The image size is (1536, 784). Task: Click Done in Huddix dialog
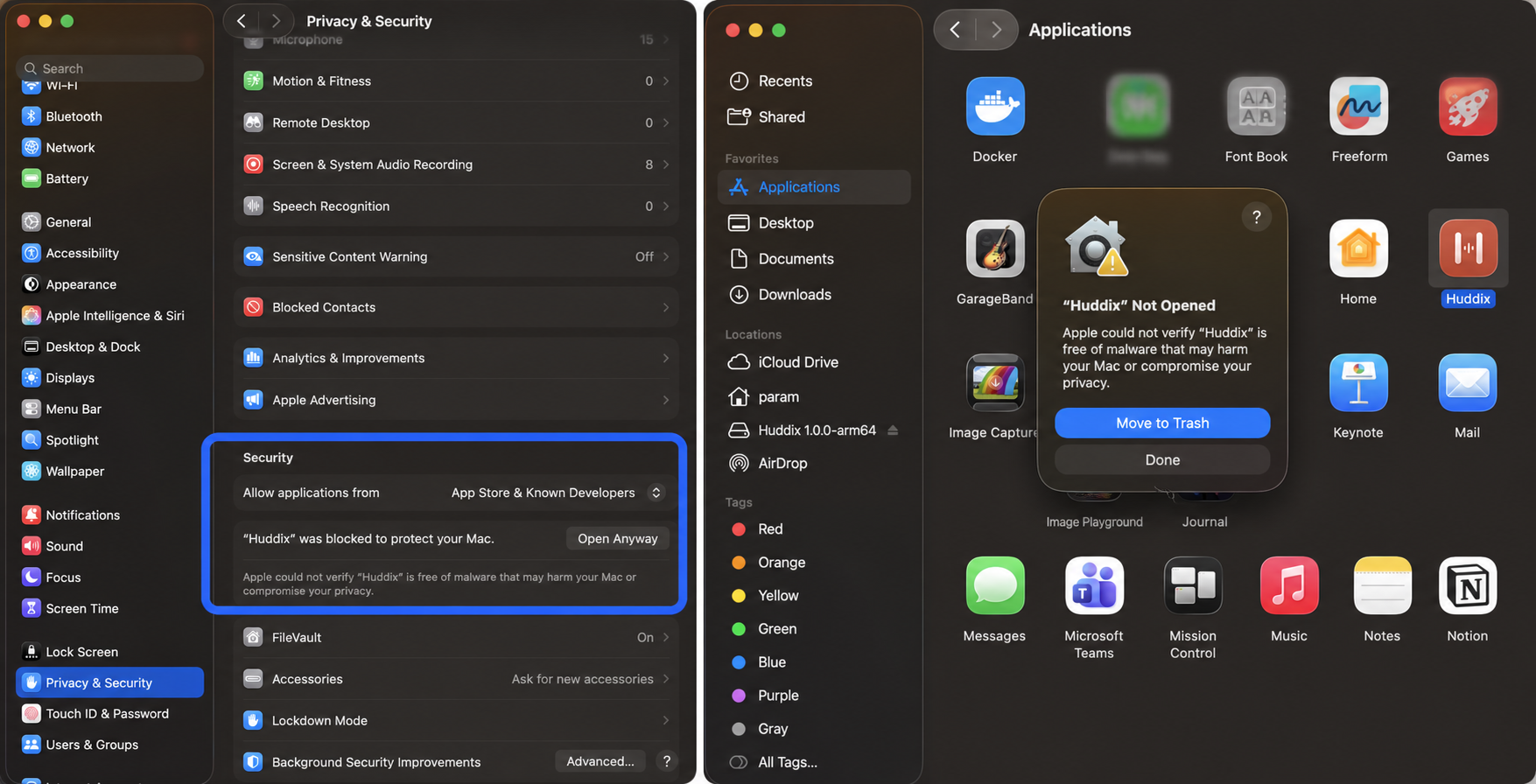[1162, 459]
